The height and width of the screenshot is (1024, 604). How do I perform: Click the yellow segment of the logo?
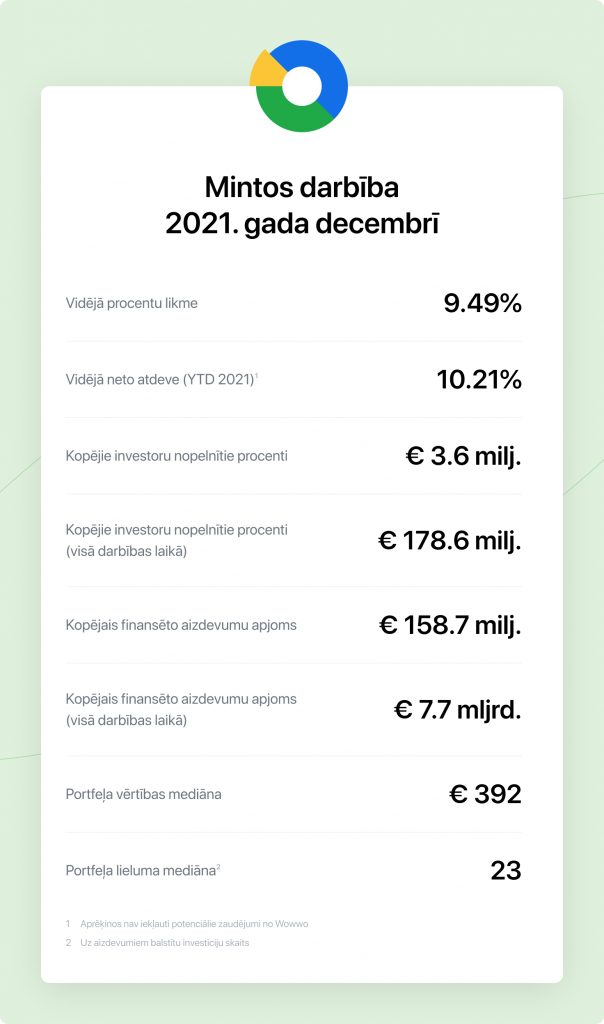click(266, 72)
